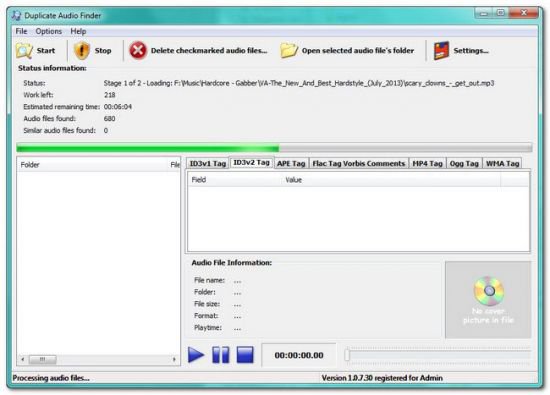Click the Work left value 218
This screenshot has height=395, width=550.
[109, 95]
